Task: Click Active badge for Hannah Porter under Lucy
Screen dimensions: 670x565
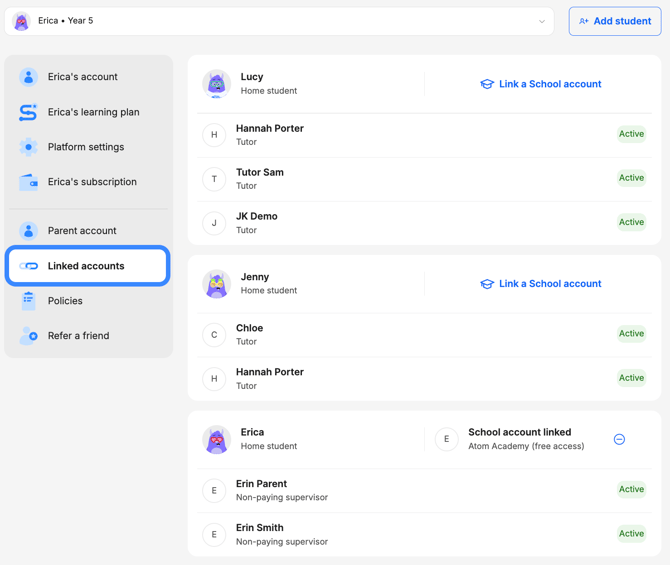Action: point(632,134)
